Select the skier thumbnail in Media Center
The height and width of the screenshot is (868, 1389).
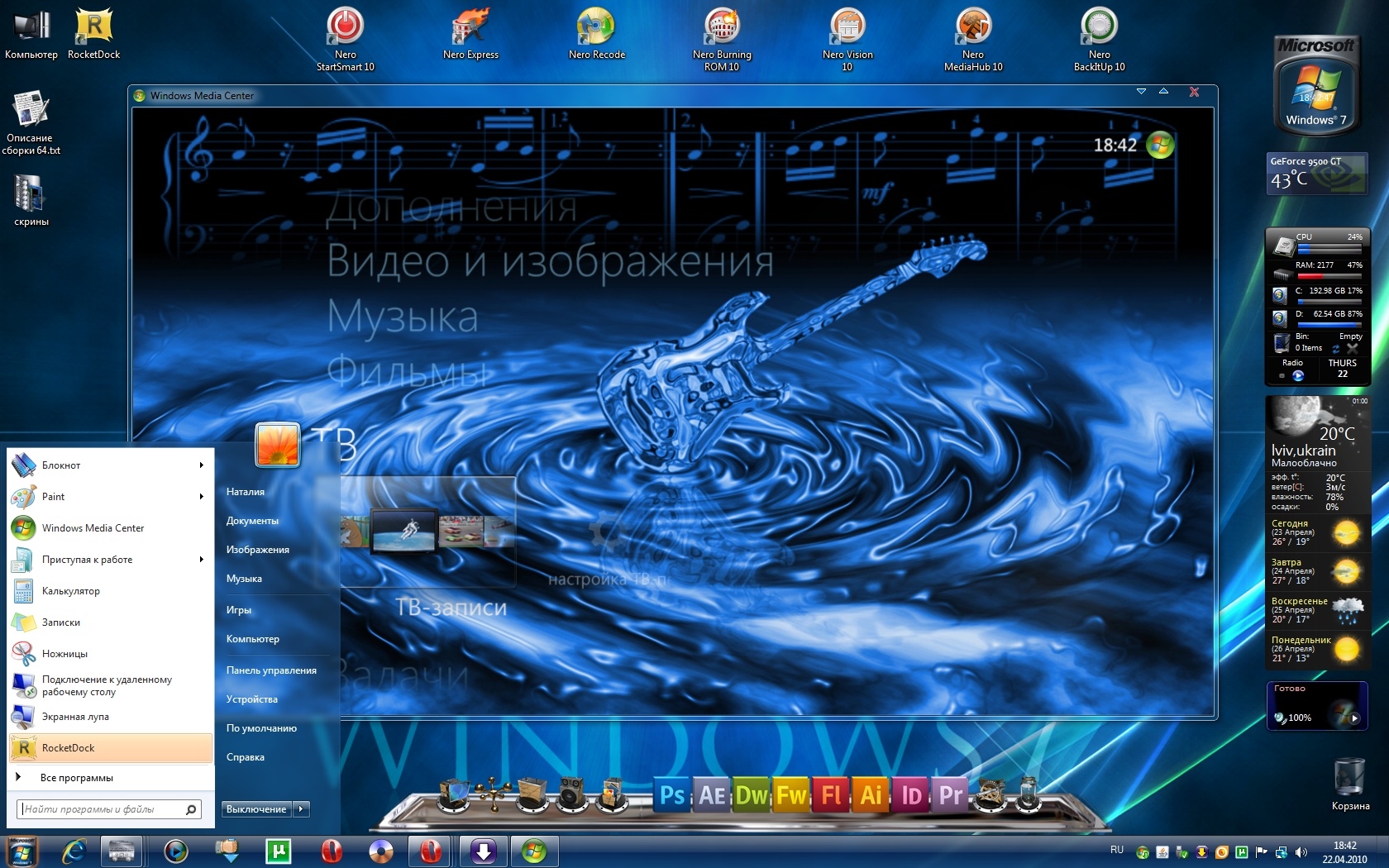403,530
